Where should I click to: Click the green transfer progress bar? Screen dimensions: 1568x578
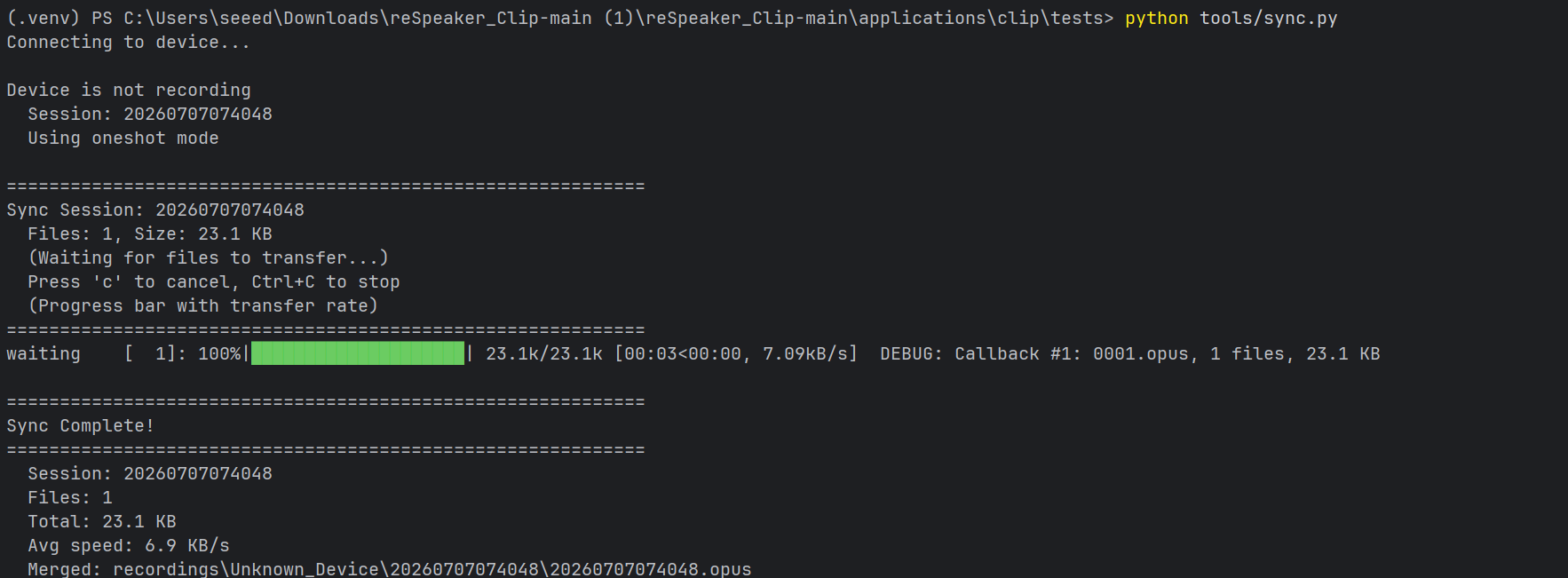click(x=358, y=353)
